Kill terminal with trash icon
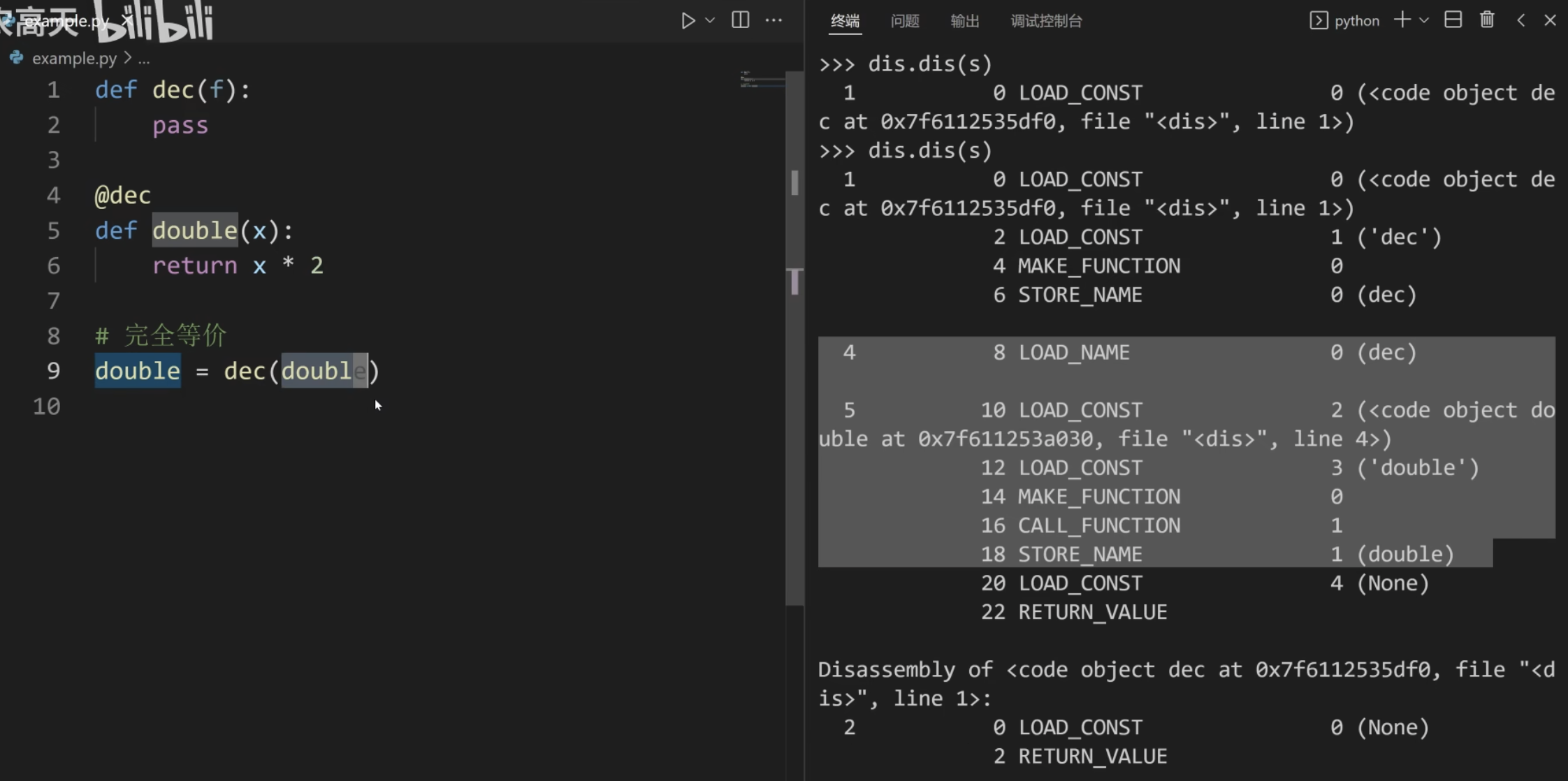 point(1487,20)
